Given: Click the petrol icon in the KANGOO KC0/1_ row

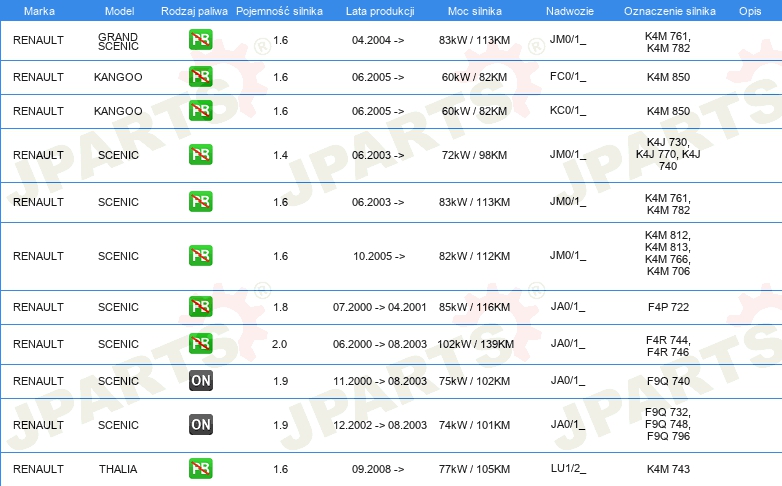Looking at the screenshot, I should [200, 111].
